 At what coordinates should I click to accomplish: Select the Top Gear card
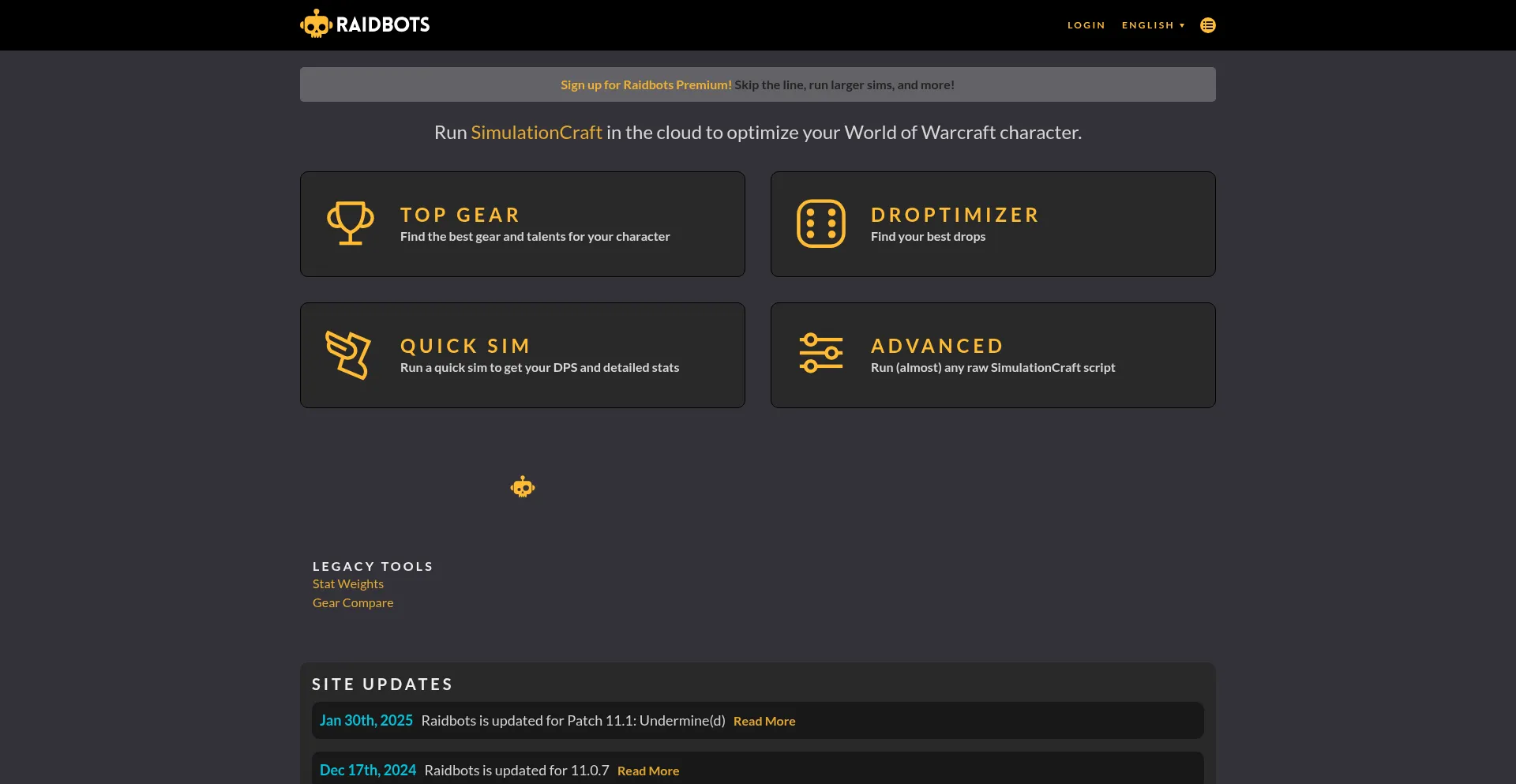[x=522, y=223]
